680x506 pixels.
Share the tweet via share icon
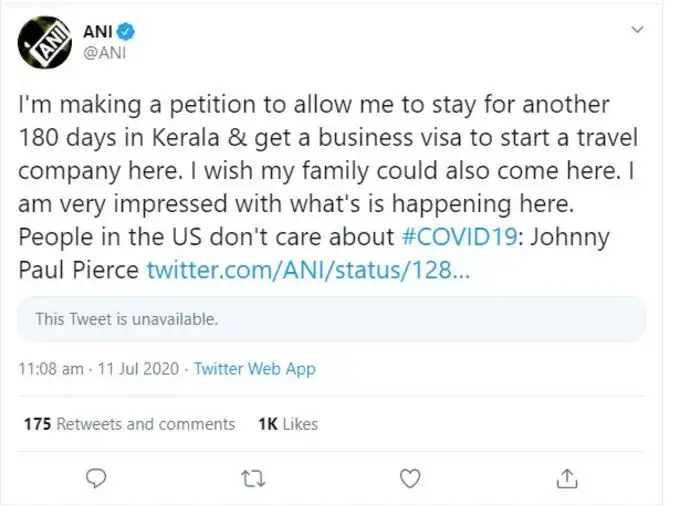pyautogui.click(x=565, y=477)
